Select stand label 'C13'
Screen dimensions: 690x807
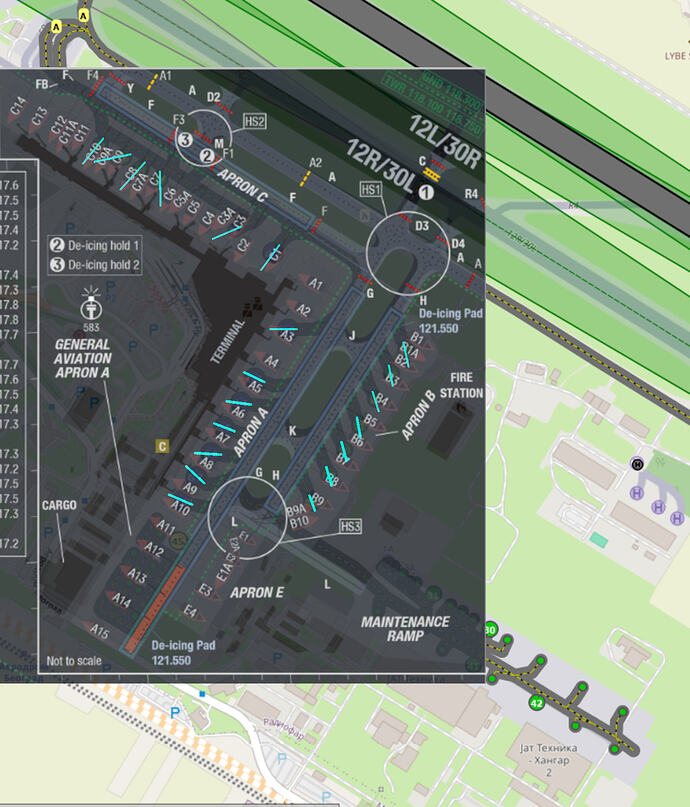pos(39,116)
